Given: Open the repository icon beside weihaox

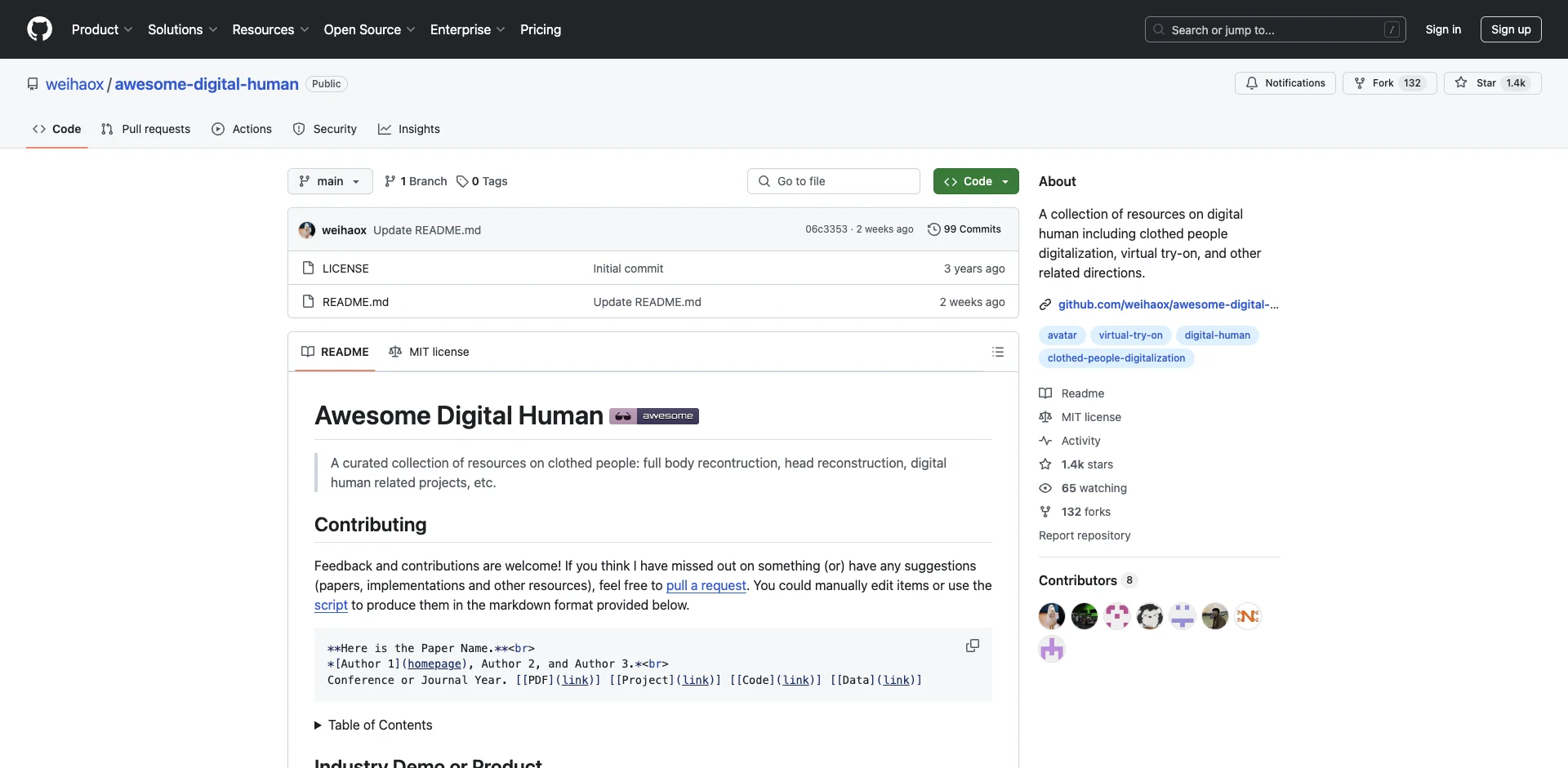Looking at the screenshot, I should point(33,84).
